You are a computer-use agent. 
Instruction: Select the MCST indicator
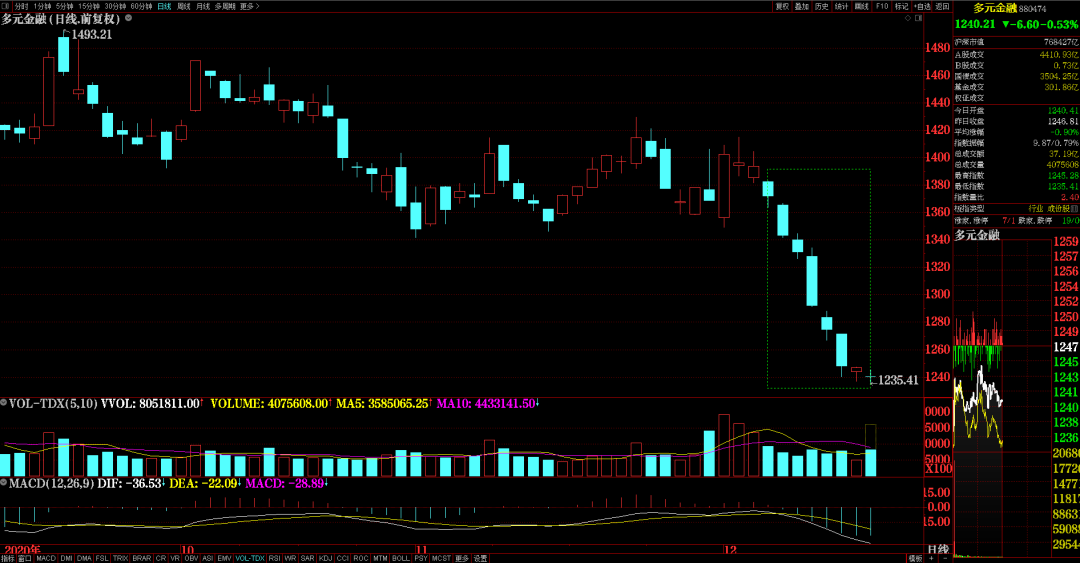coord(441,558)
